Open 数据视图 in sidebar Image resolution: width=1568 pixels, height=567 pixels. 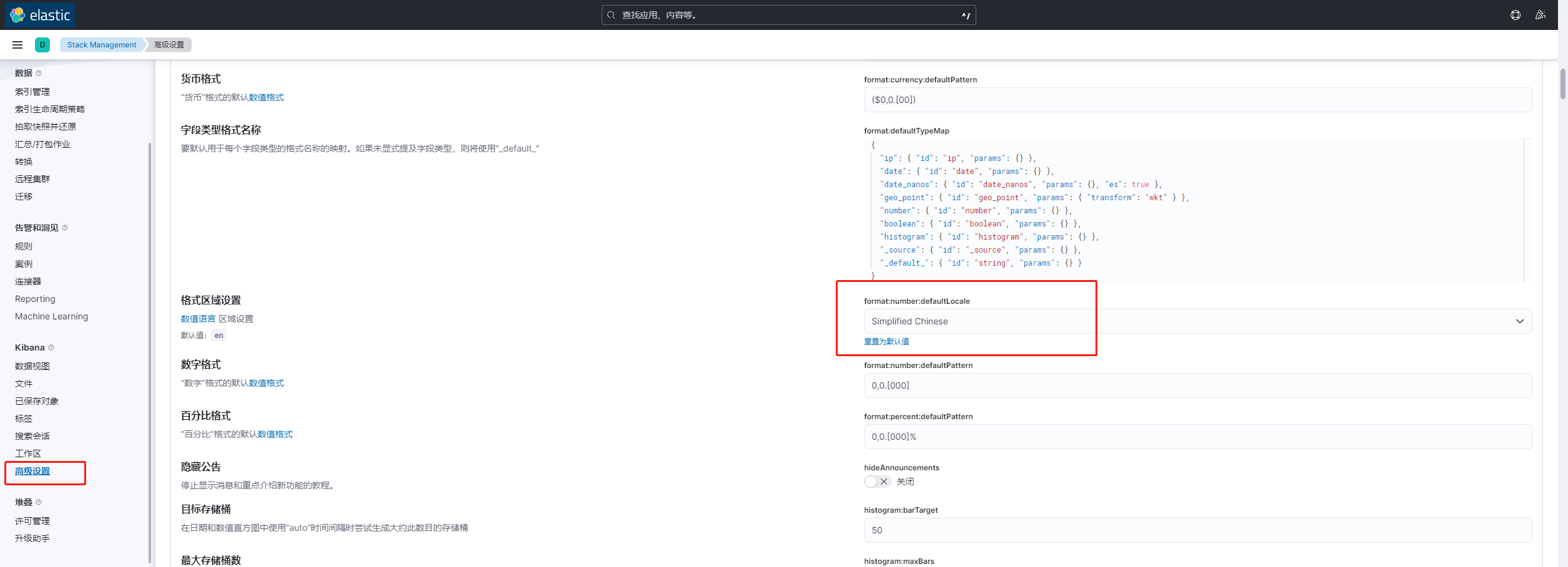tap(32, 366)
